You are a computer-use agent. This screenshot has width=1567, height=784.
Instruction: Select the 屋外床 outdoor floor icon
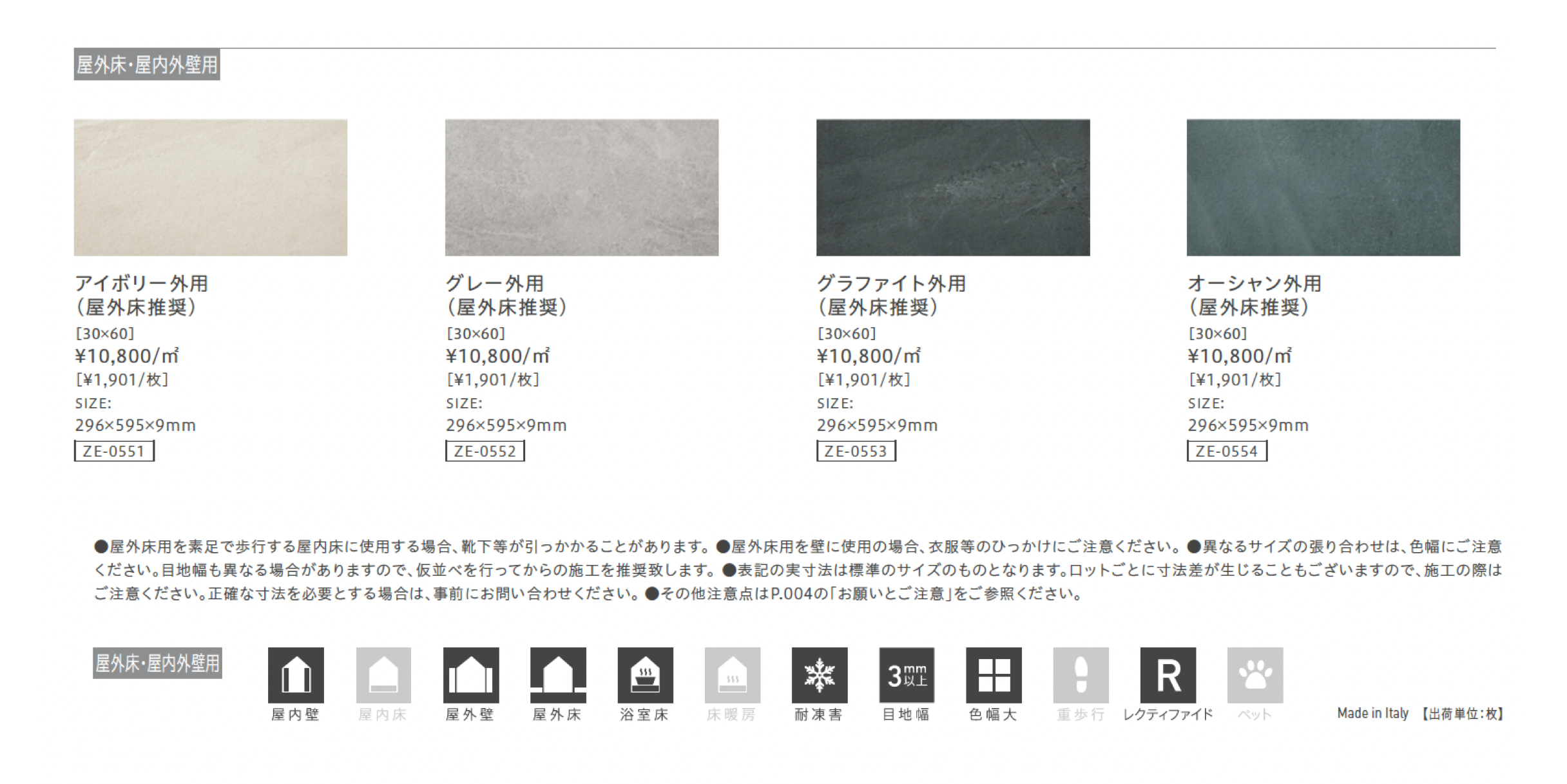[x=558, y=674]
